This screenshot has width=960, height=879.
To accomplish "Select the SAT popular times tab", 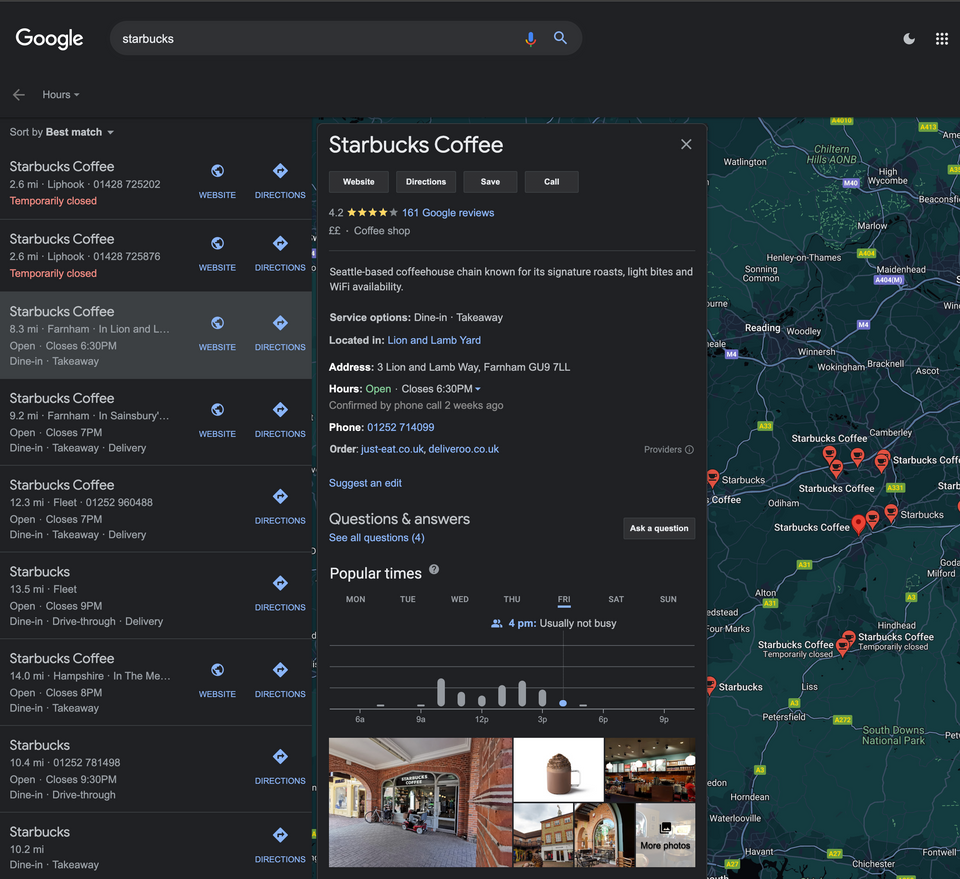I will (616, 599).
